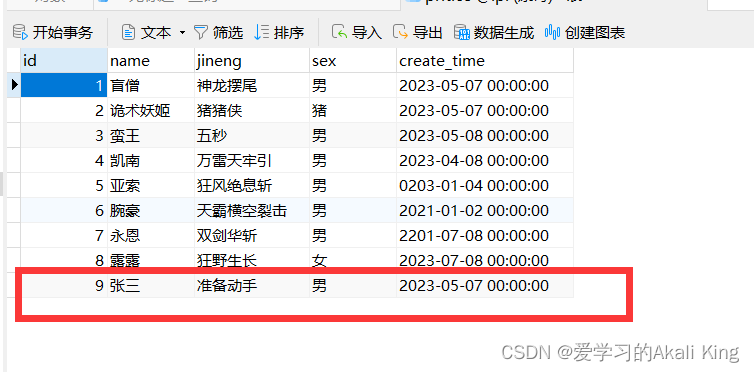The width and height of the screenshot is (754, 372).
Task: Click the sex cell 女
Action: (x=353, y=260)
